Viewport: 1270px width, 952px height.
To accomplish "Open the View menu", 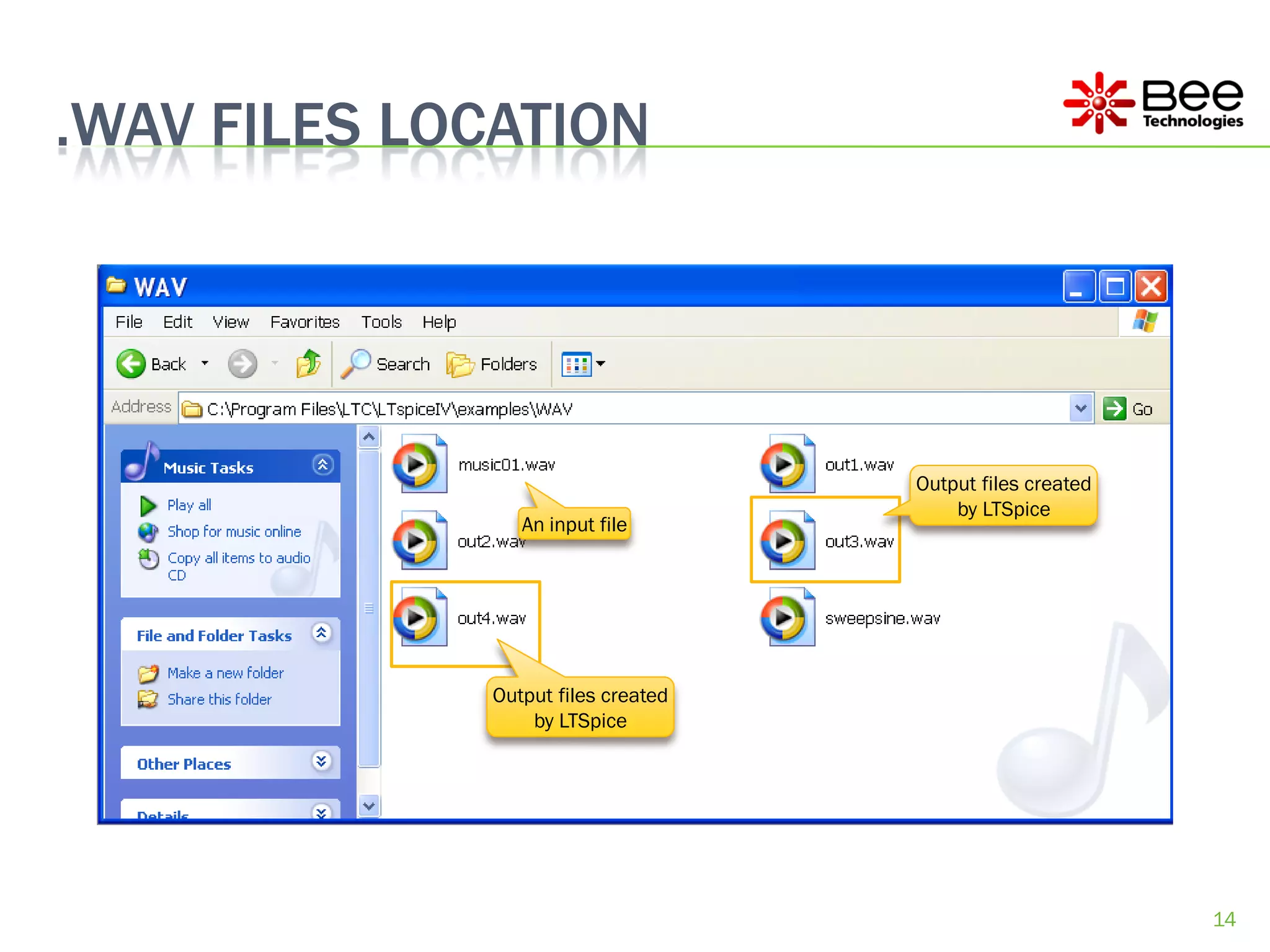I will point(231,322).
